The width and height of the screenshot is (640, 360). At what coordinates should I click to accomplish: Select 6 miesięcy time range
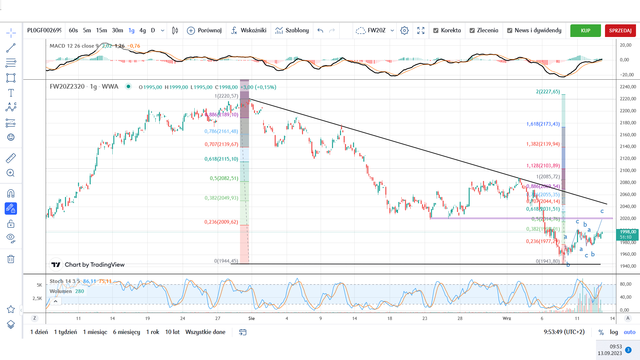(x=126, y=332)
